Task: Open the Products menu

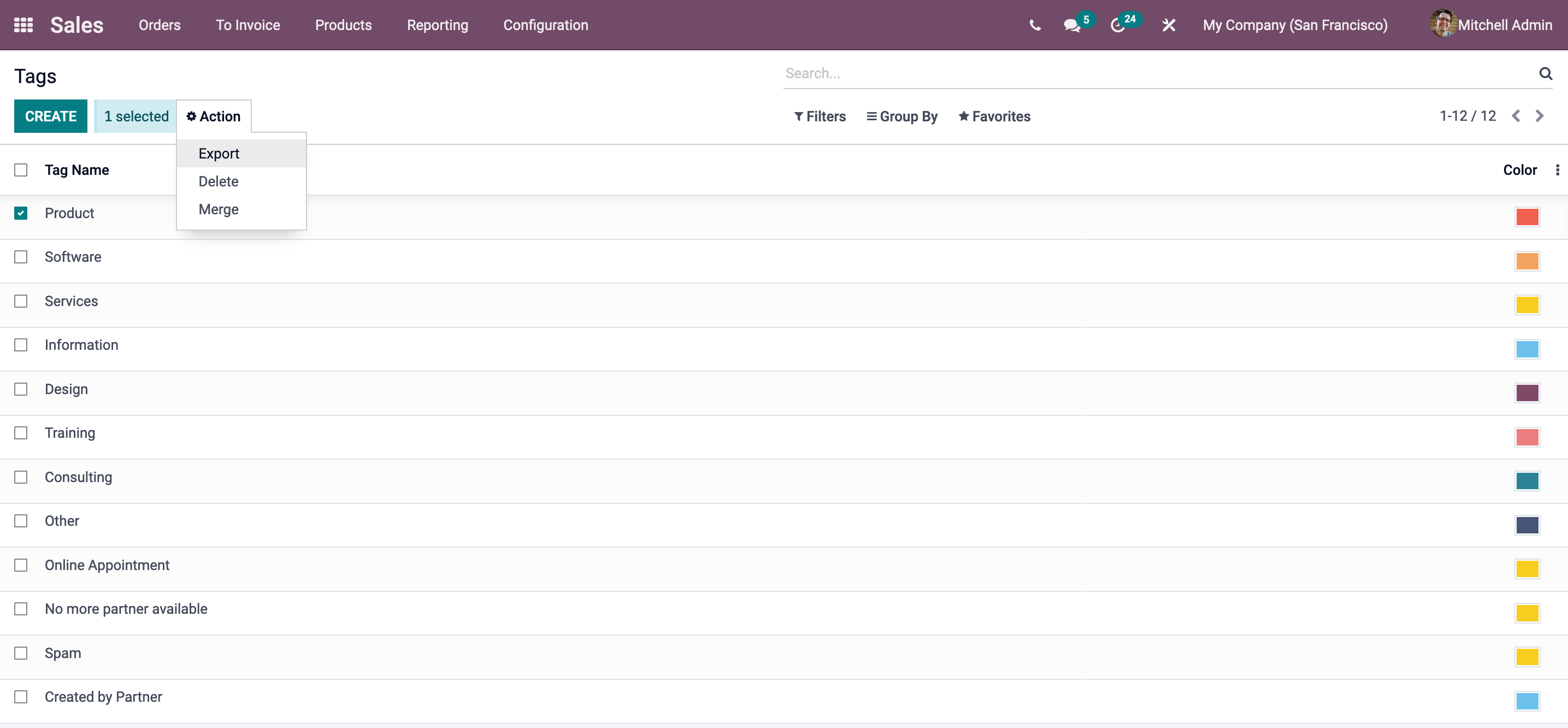Action: pos(343,25)
